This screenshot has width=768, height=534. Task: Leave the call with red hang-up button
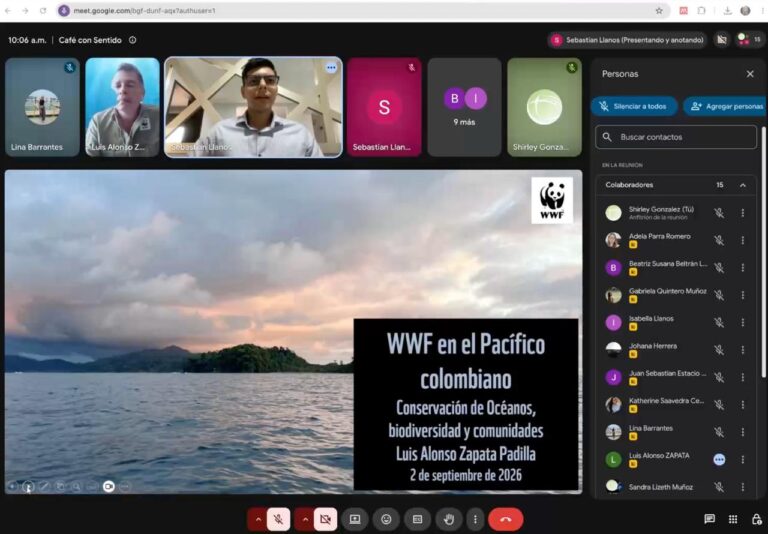click(x=505, y=519)
